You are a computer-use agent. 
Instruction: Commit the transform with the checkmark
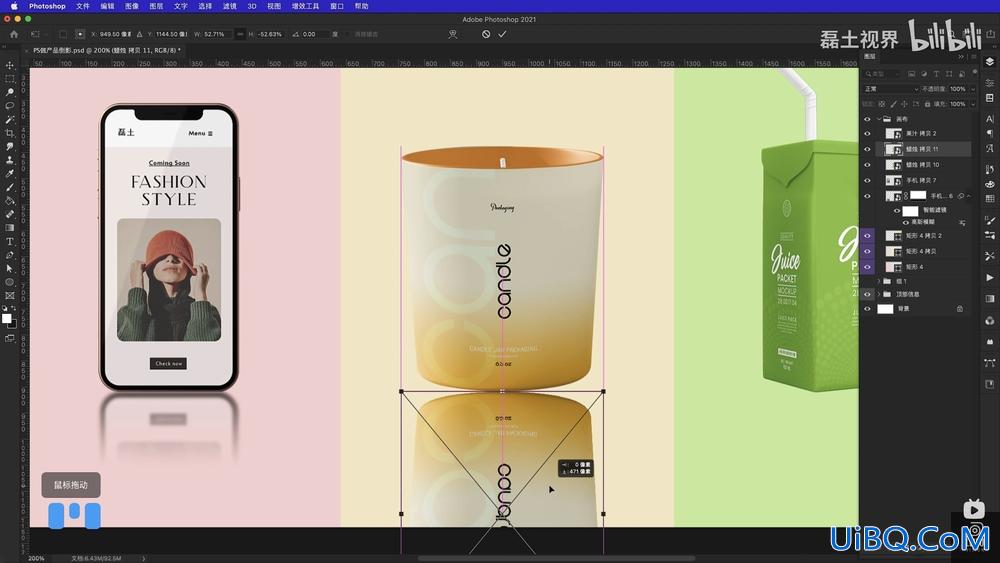(503, 34)
